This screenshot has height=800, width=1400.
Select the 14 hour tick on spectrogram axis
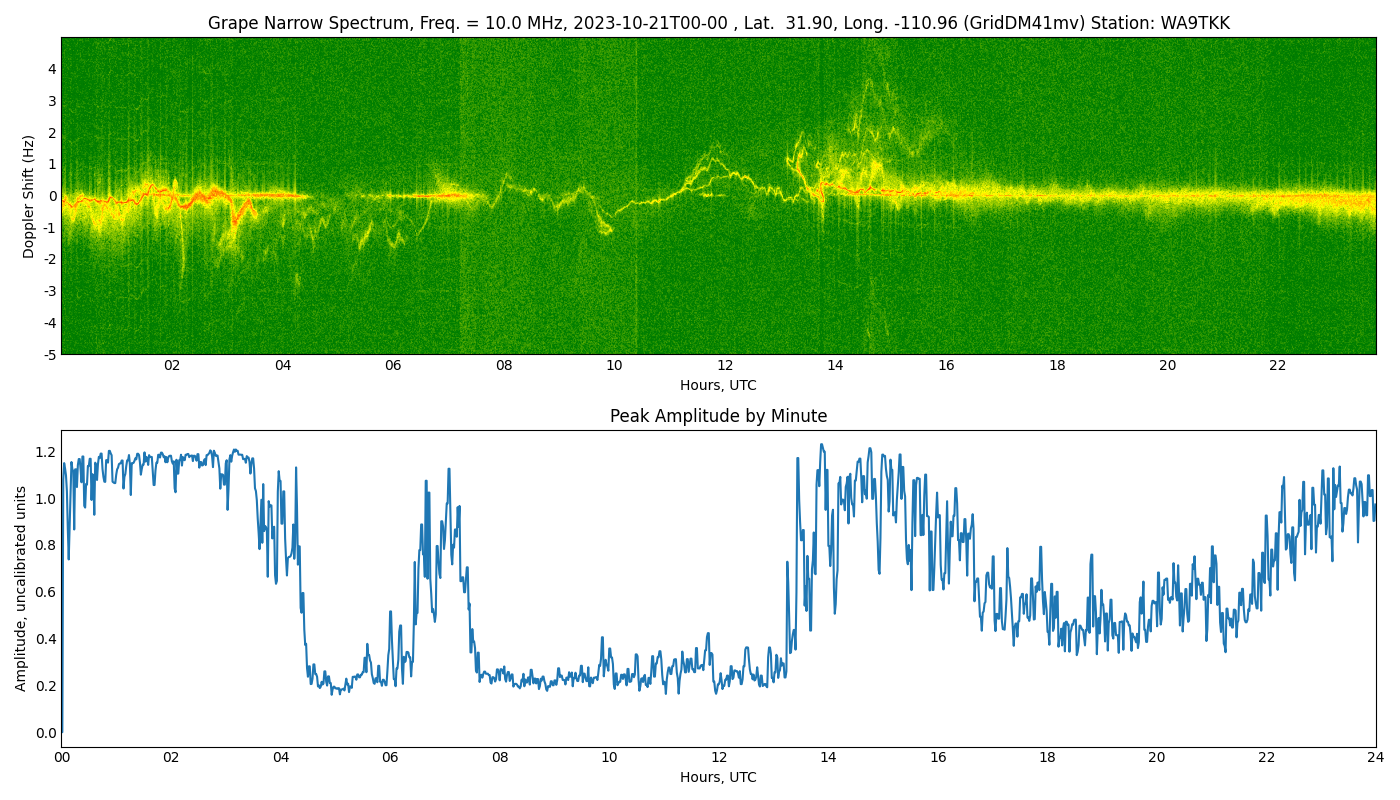835,365
